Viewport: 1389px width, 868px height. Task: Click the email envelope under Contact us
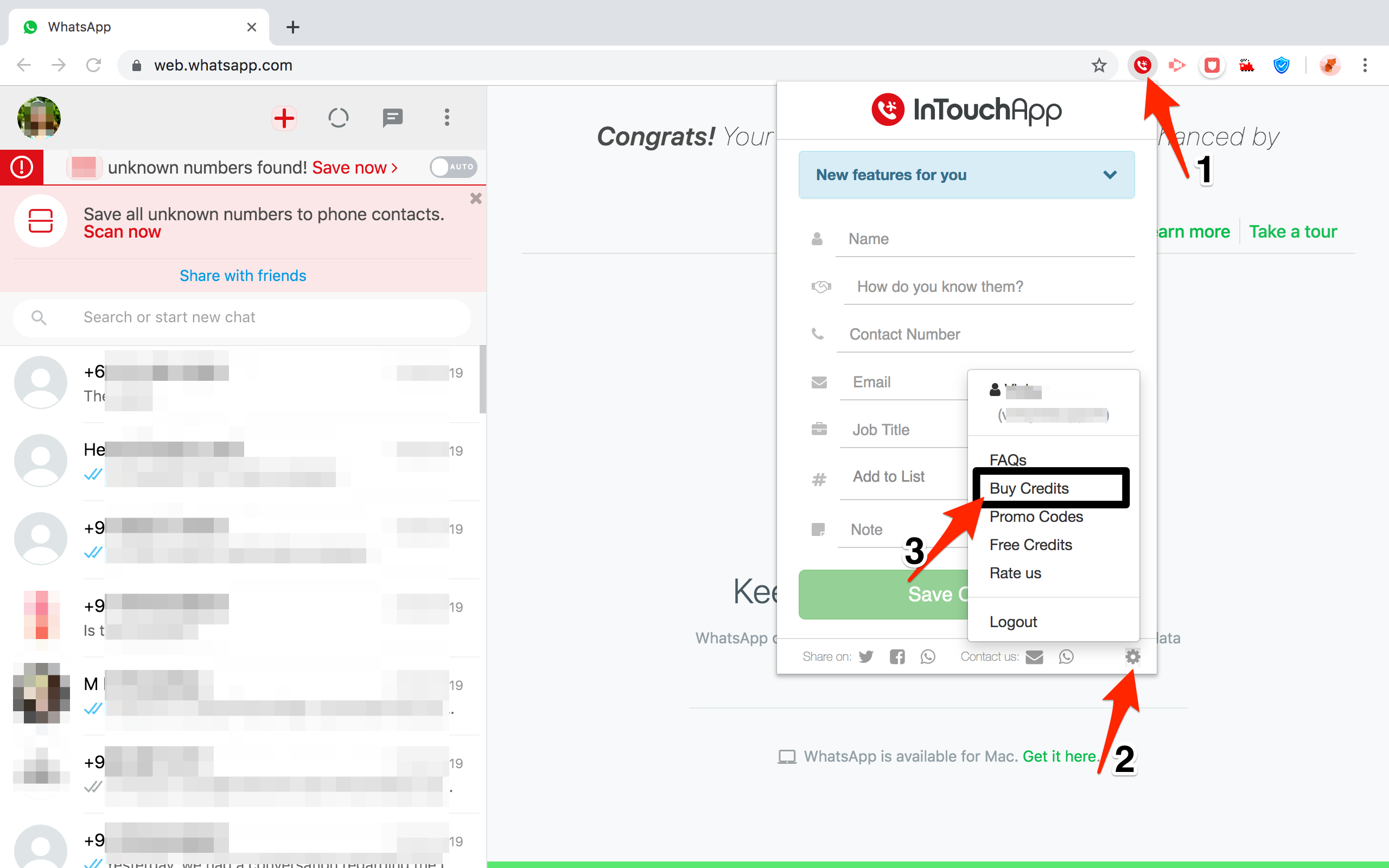(1034, 656)
